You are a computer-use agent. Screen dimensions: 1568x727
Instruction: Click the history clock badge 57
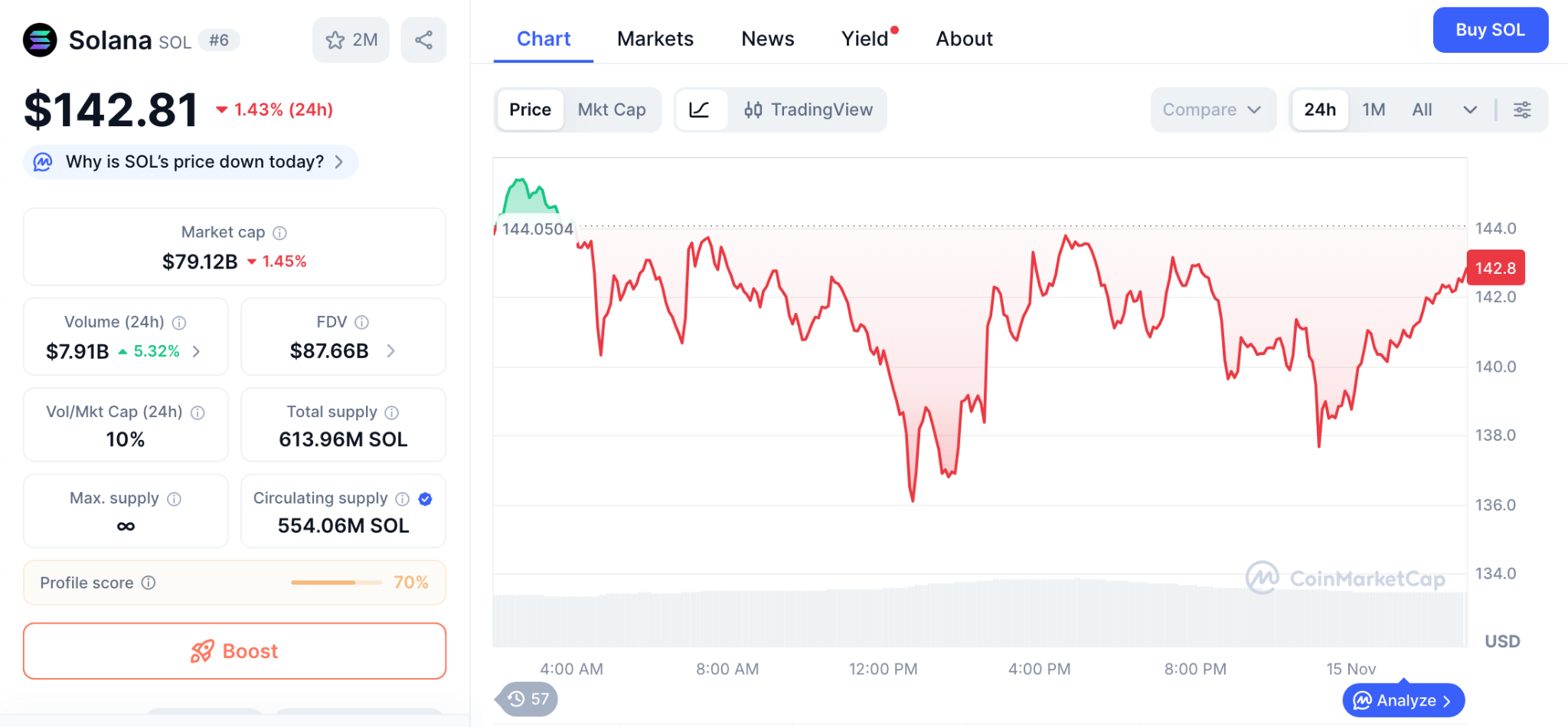[x=528, y=699]
